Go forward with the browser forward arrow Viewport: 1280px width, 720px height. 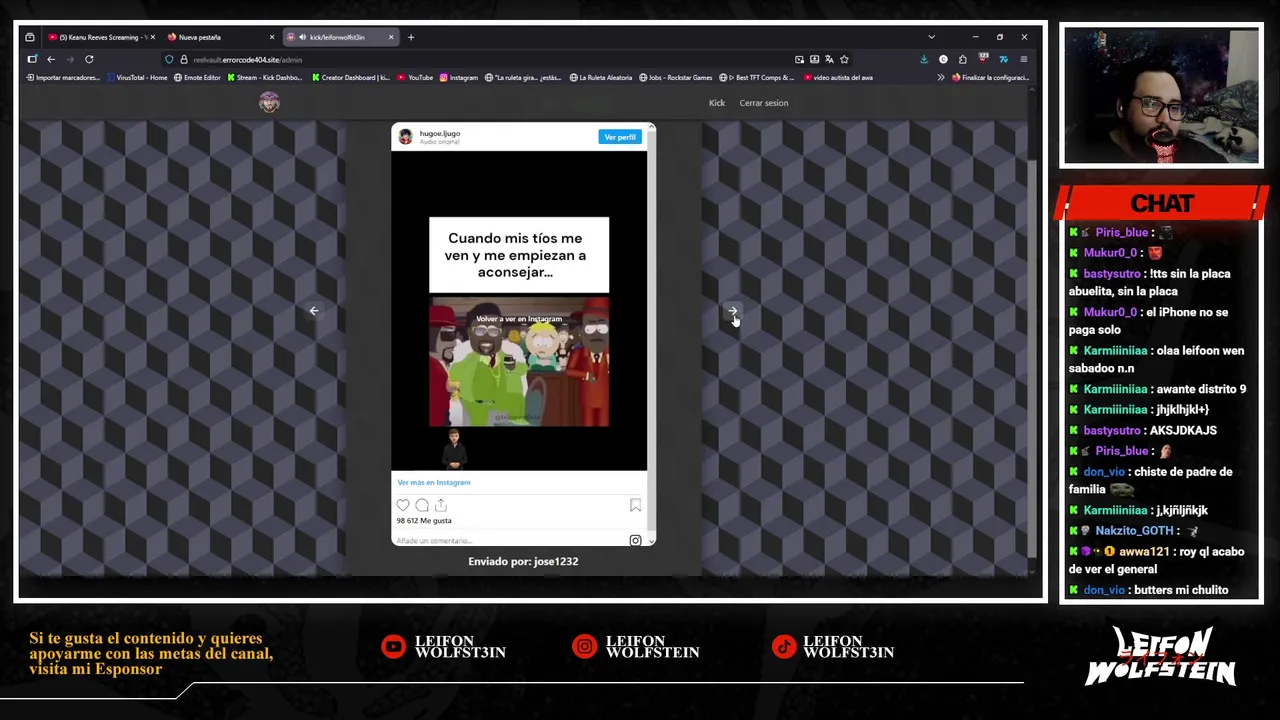(70, 59)
